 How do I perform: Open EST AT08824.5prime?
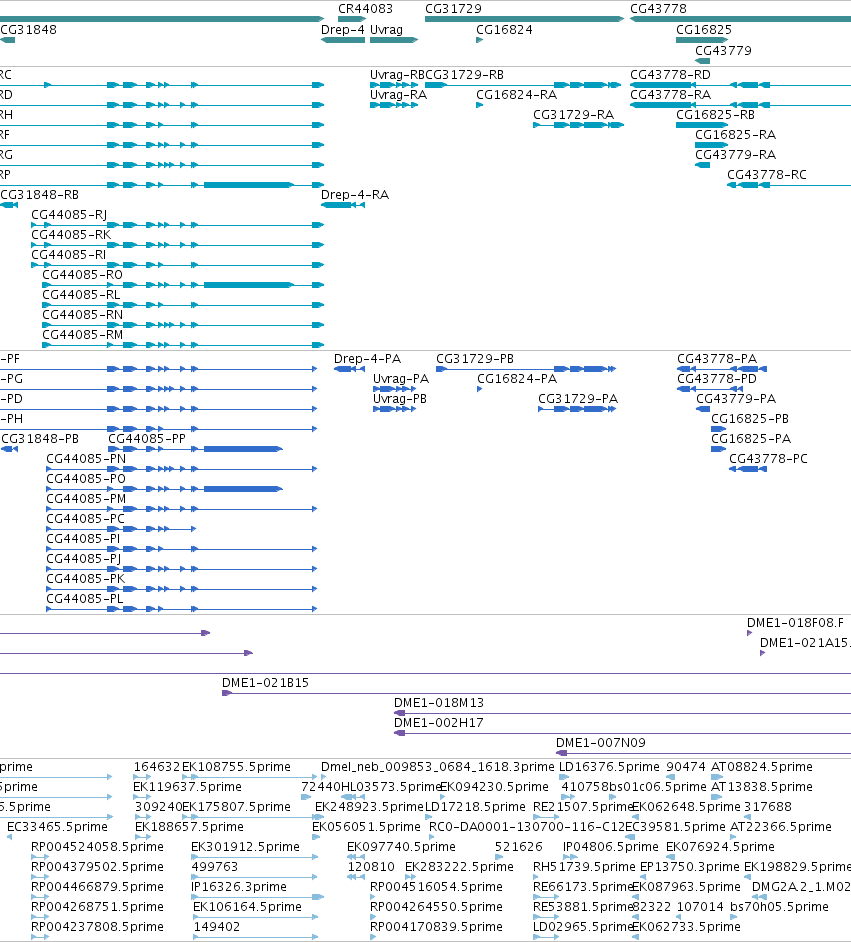[762, 767]
